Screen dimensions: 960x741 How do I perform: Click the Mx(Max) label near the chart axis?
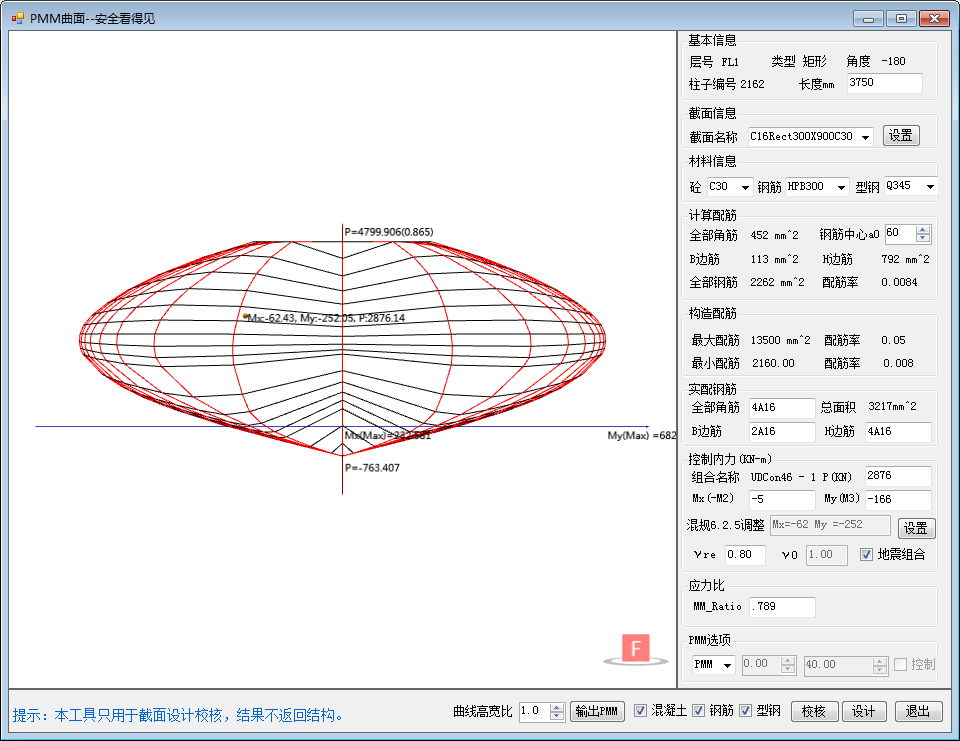[x=388, y=435]
